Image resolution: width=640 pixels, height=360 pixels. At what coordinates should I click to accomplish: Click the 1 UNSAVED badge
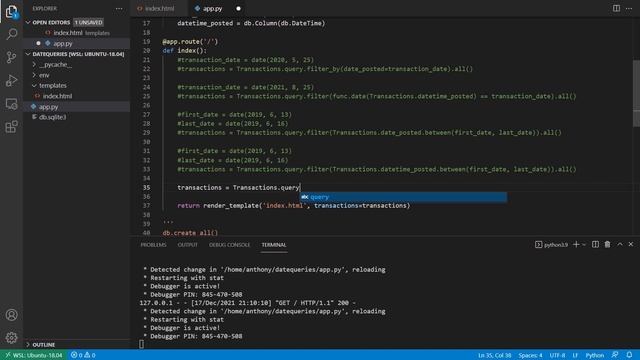click(89, 22)
